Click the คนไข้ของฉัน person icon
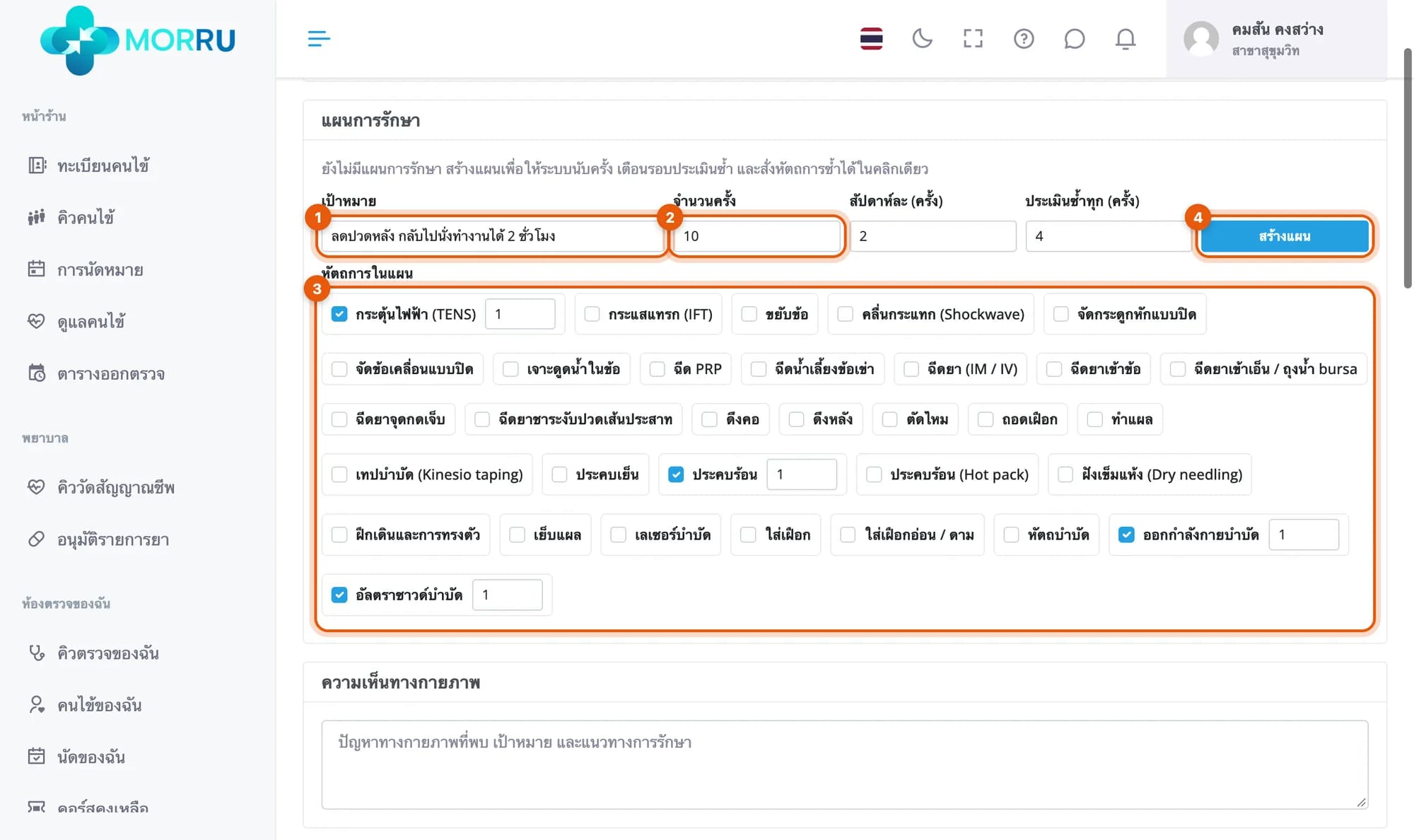 (x=36, y=704)
